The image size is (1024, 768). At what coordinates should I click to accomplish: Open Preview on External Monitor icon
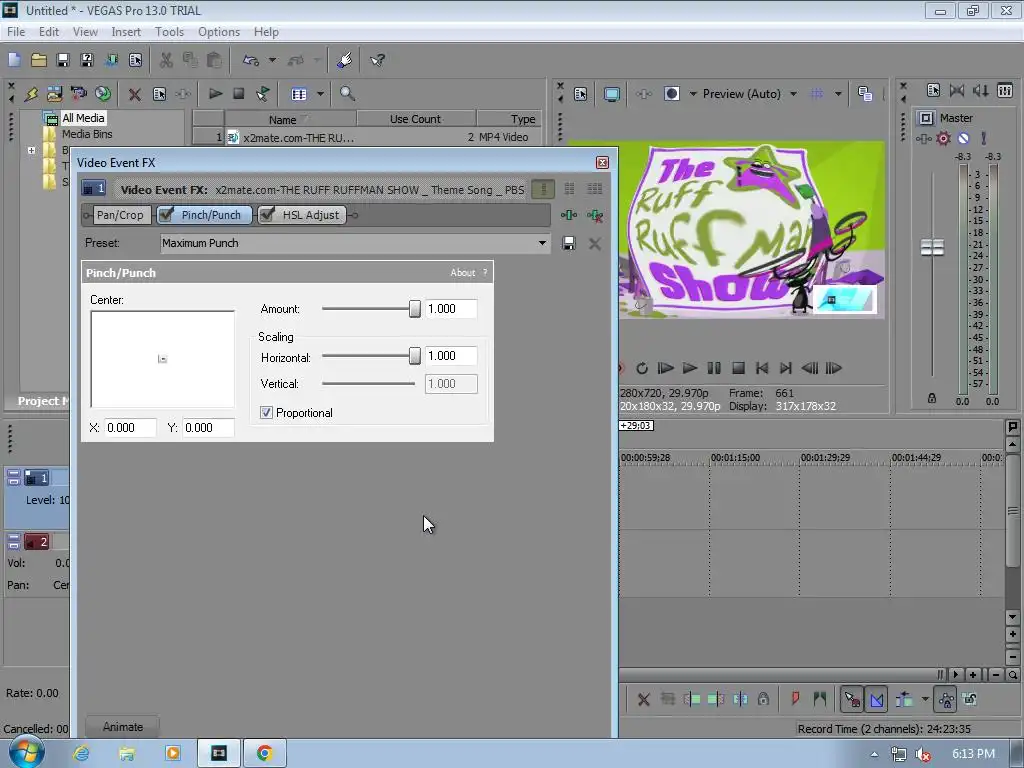point(611,94)
